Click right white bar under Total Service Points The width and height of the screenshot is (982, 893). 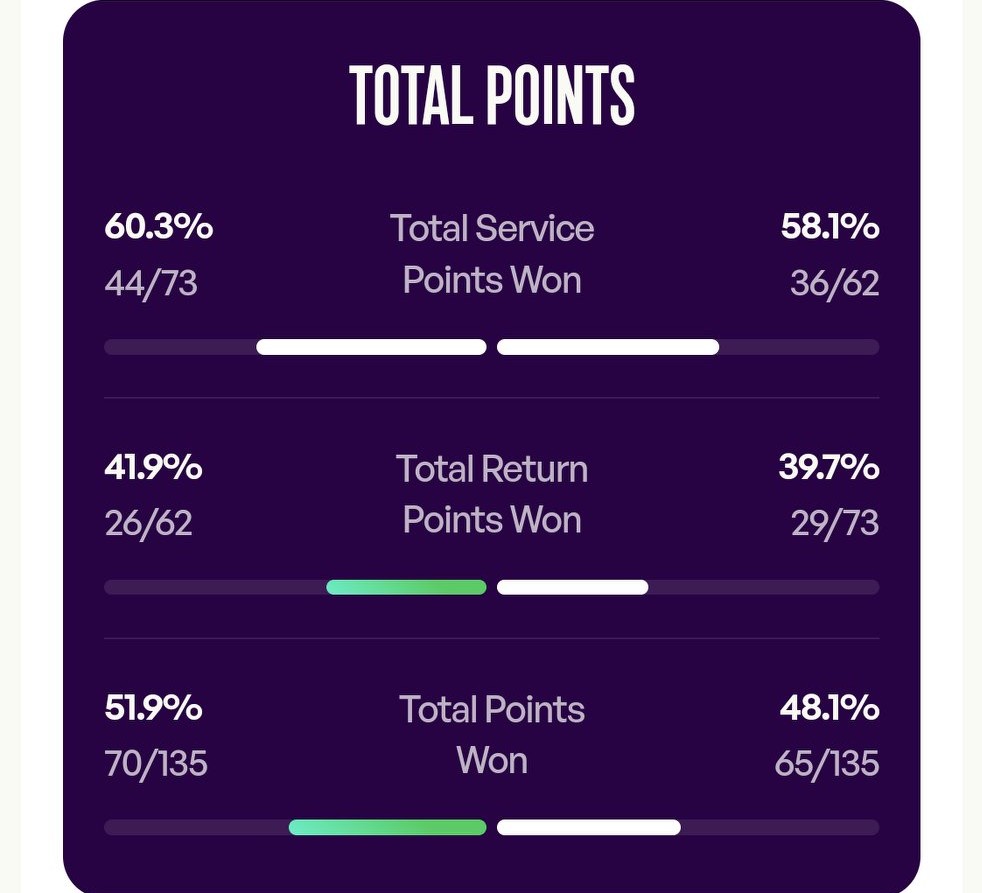pyautogui.click(x=608, y=347)
